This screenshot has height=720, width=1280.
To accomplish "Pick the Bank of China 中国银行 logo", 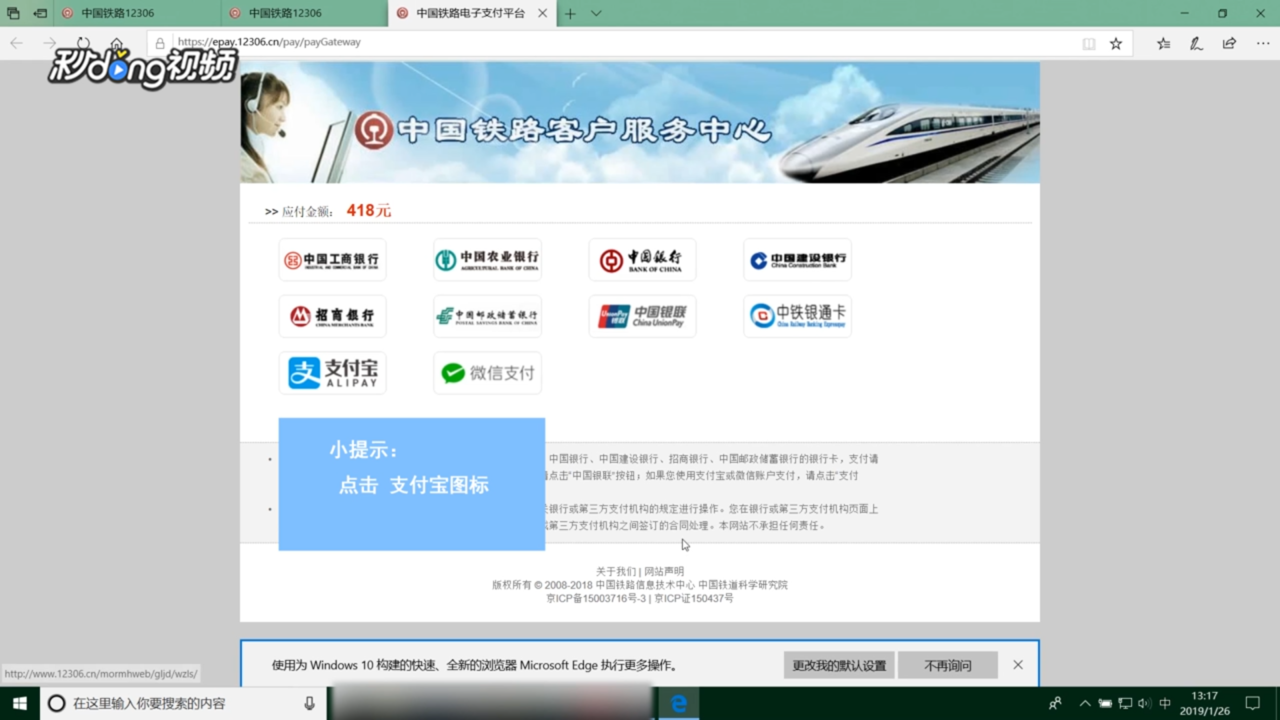I will pos(642,260).
